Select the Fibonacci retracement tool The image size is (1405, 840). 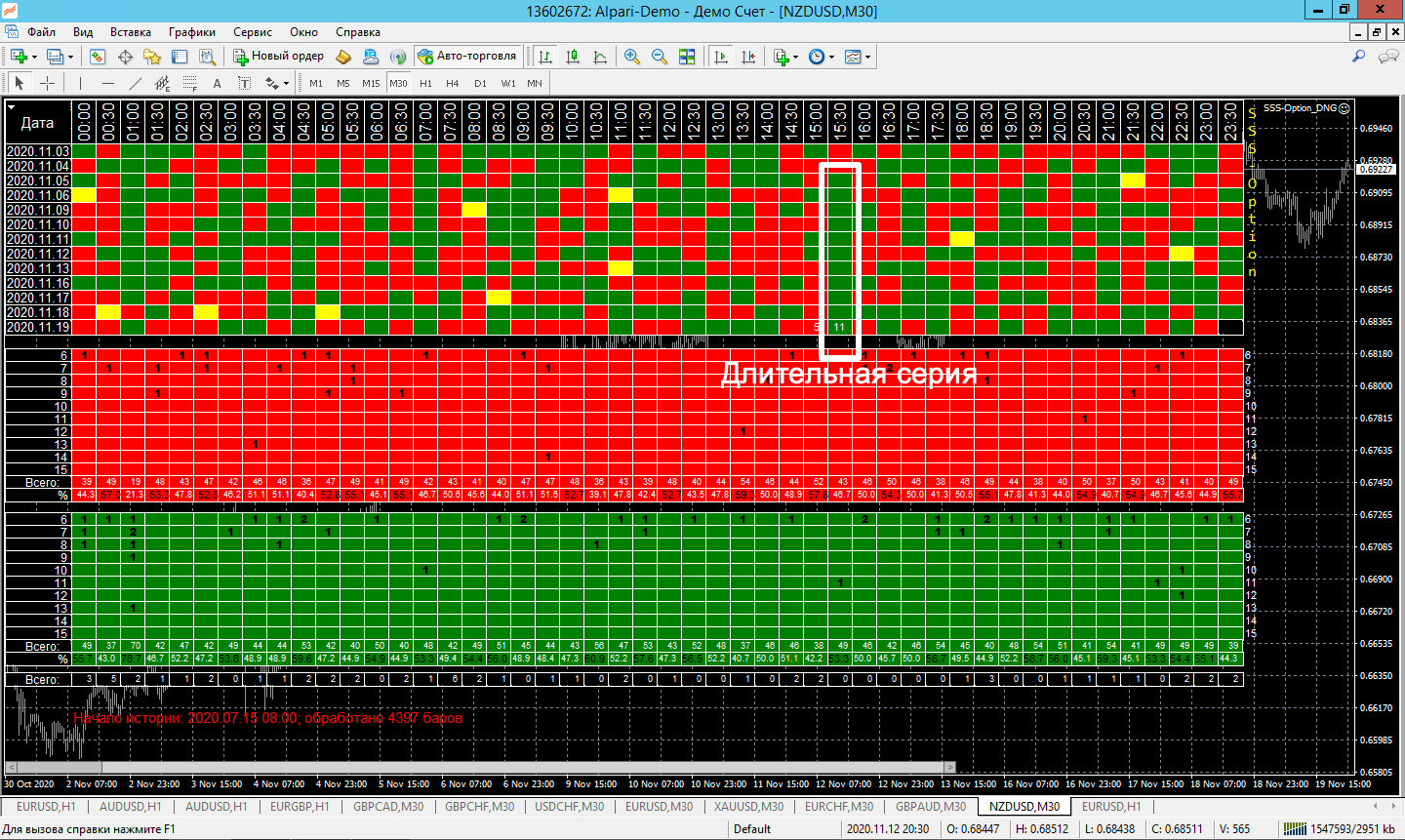coord(190,83)
